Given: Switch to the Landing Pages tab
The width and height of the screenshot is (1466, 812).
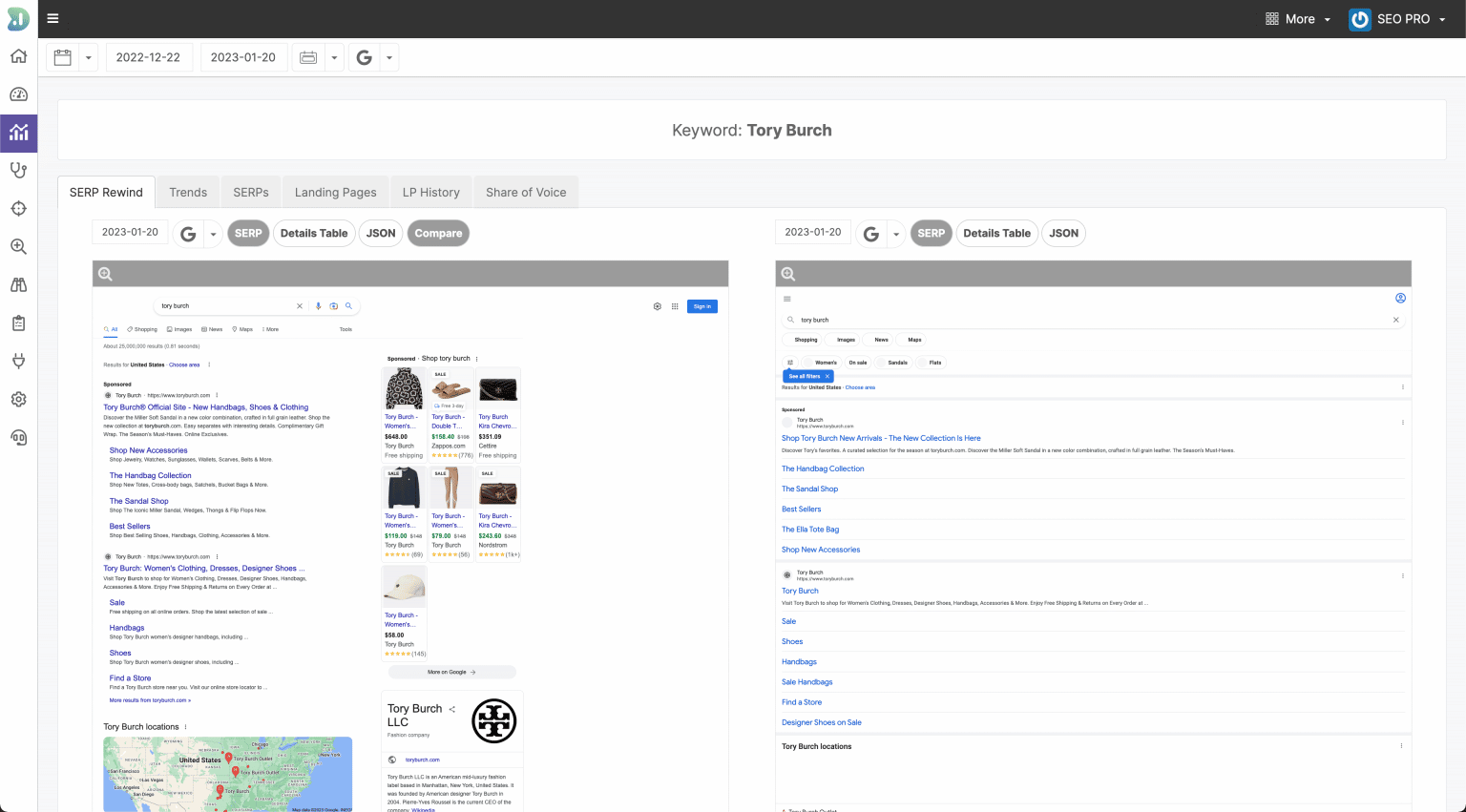Looking at the screenshot, I should pyautogui.click(x=335, y=192).
